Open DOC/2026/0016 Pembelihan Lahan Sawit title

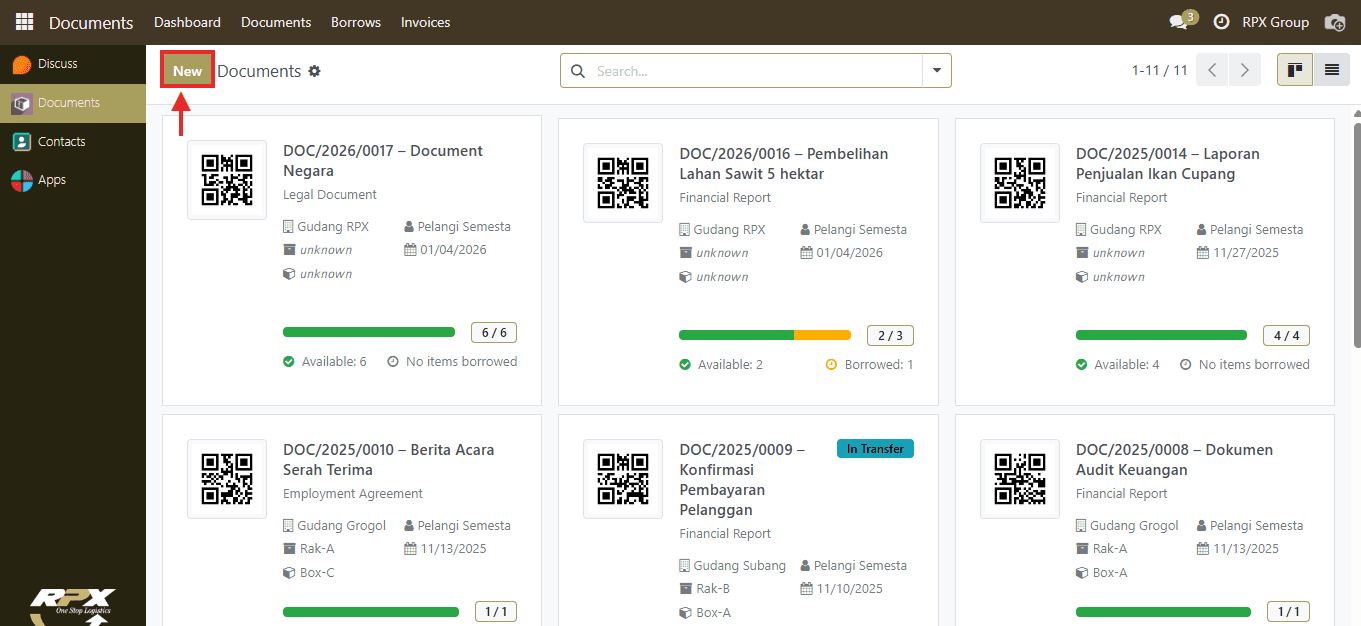pyautogui.click(x=784, y=164)
